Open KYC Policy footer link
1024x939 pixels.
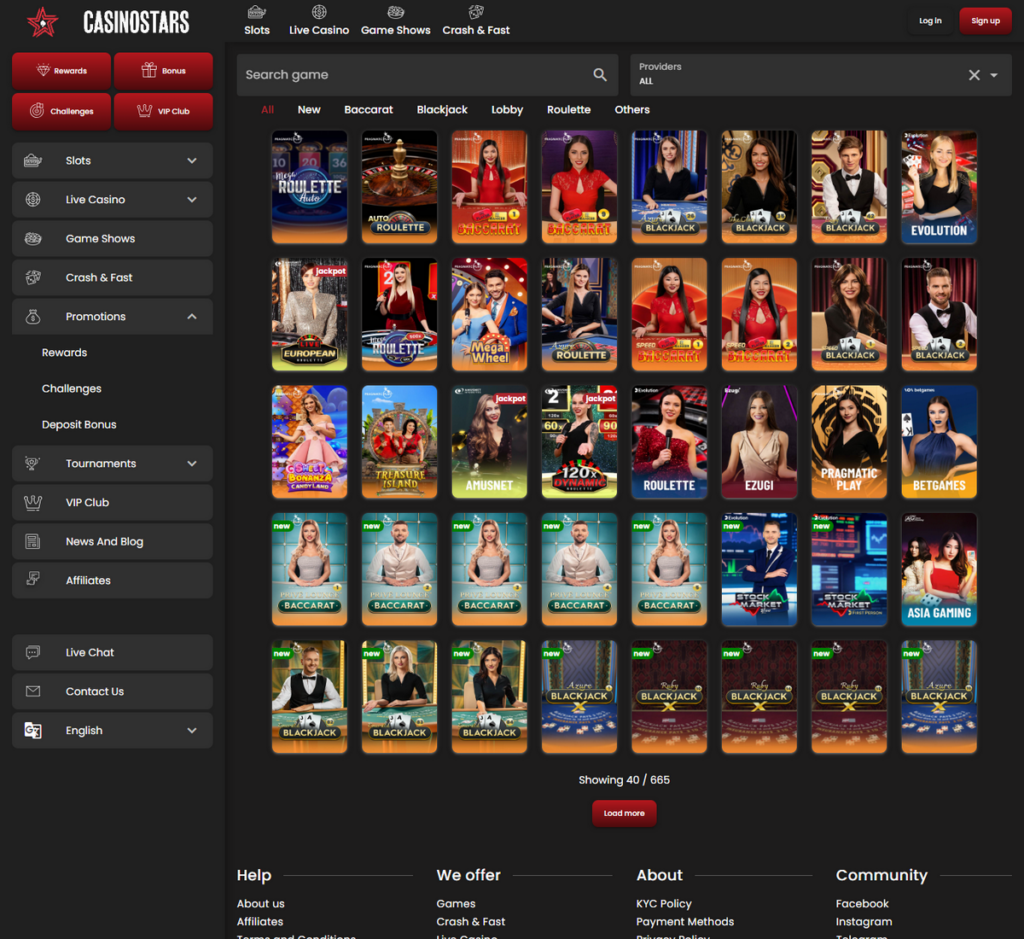click(x=664, y=904)
